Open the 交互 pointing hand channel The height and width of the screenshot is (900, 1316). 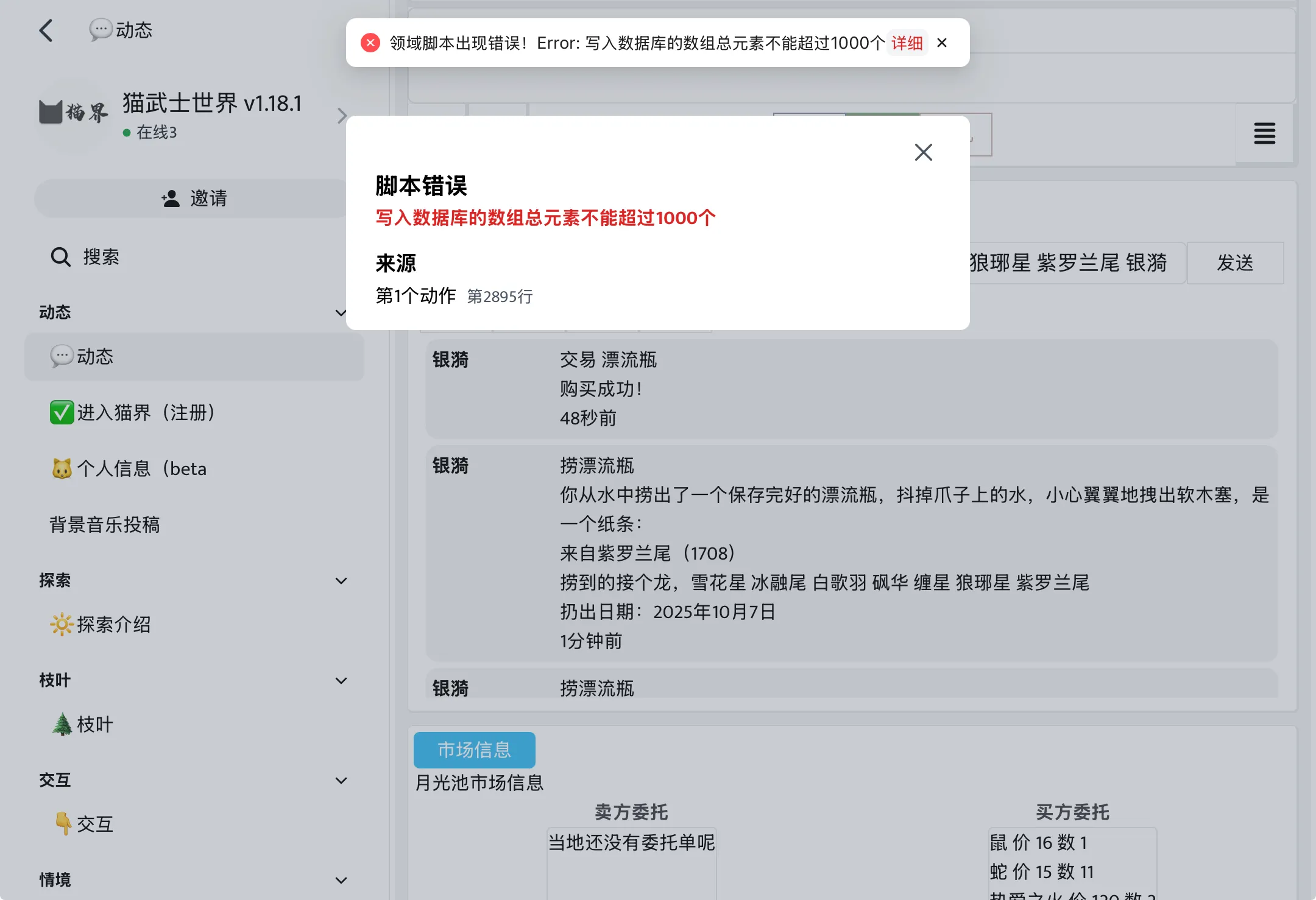(83, 824)
